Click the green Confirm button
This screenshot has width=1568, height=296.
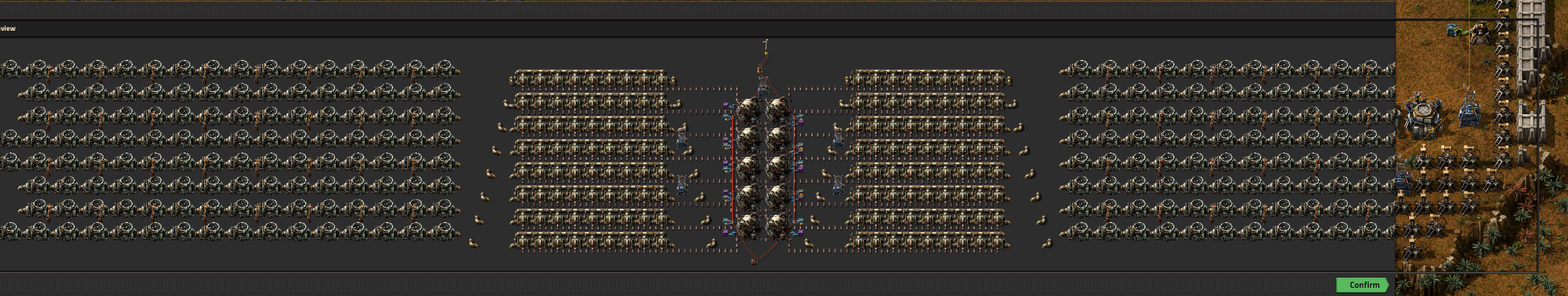coord(1363,285)
